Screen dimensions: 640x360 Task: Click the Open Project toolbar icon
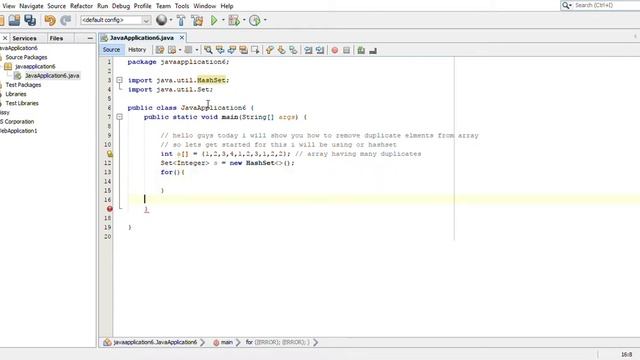pos(14,20)
